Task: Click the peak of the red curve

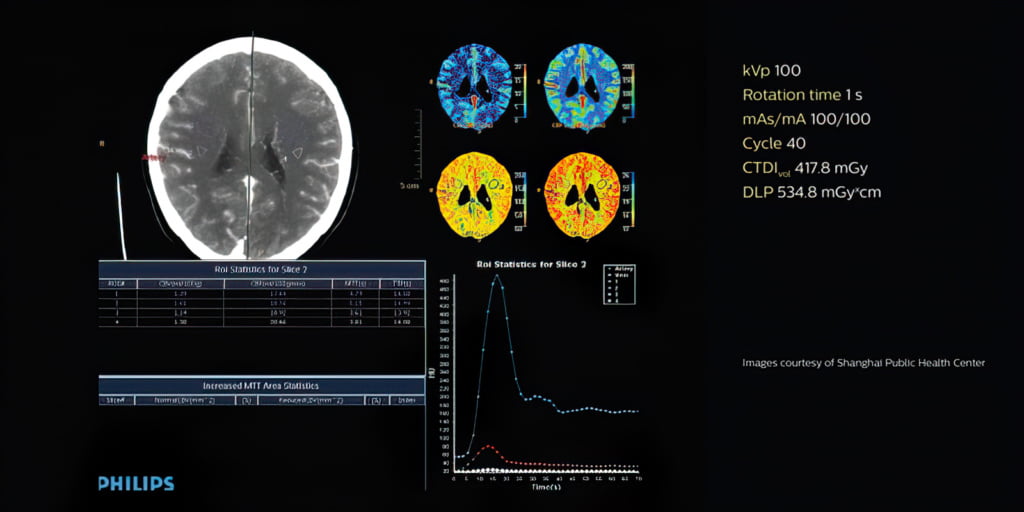Action: click(489, 446)
